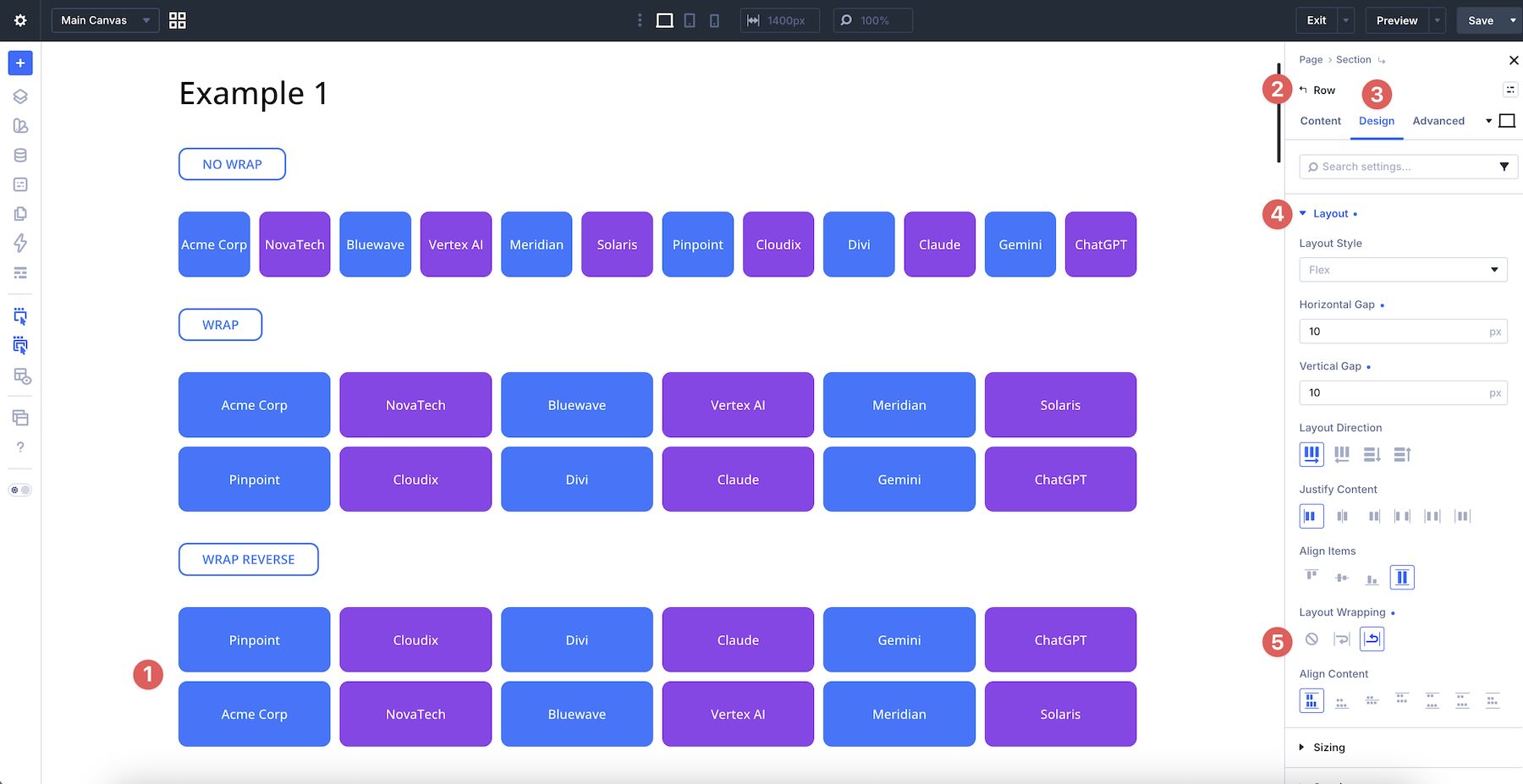The height and width of the screenshot is (784, 1523).
Task: Select the Divi card in the NO WRAP row
Action: pos(859,244)
